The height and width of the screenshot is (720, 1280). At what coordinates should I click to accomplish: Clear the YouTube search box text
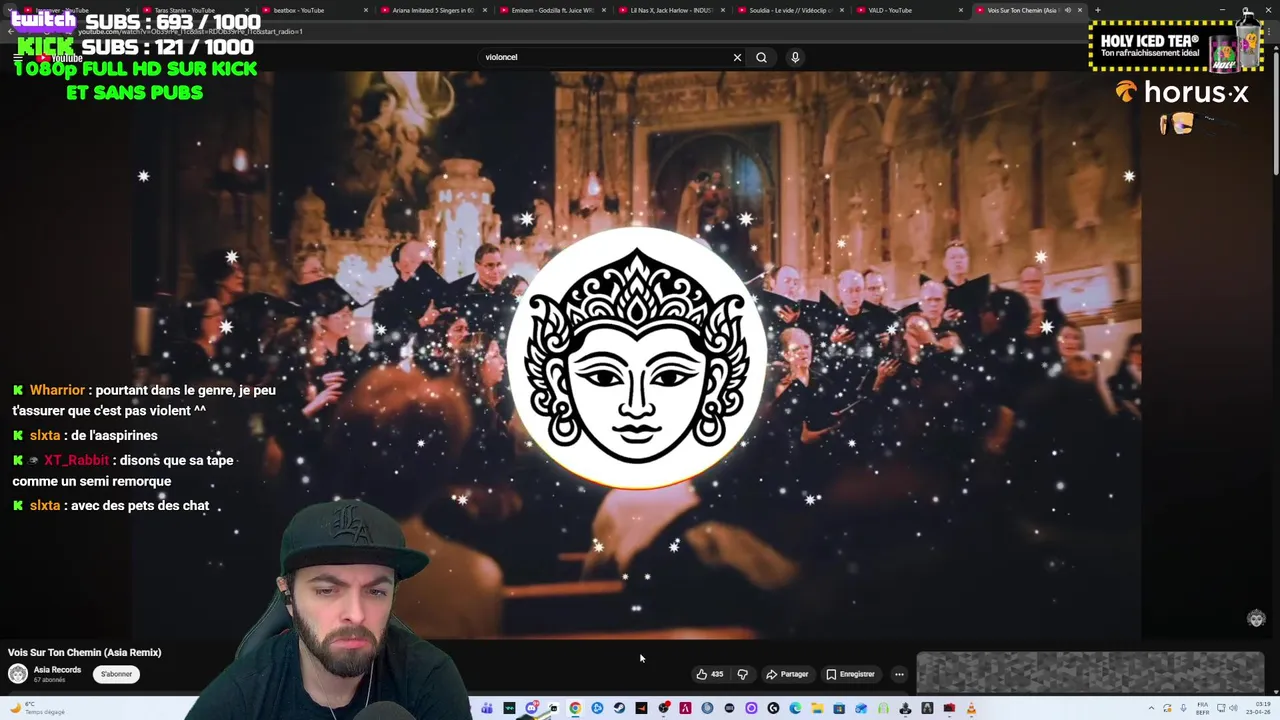737,57
